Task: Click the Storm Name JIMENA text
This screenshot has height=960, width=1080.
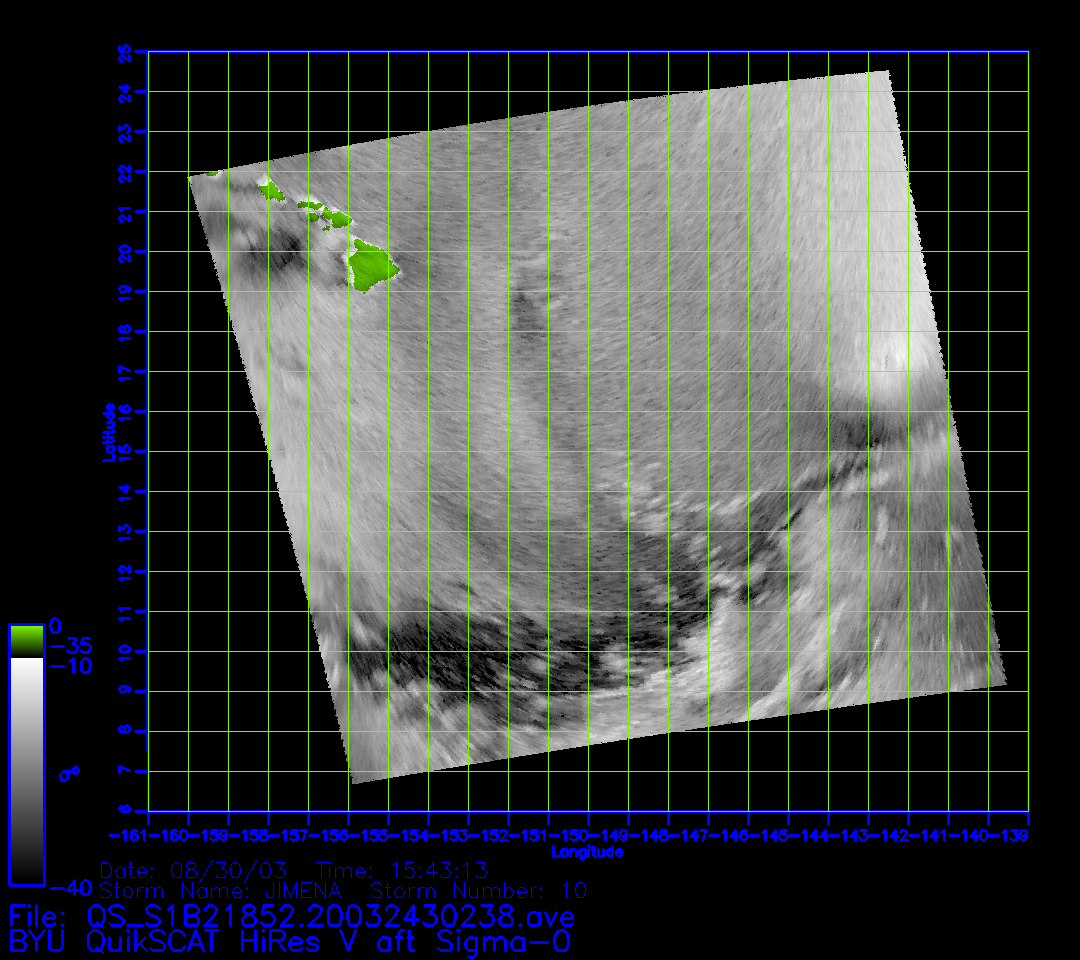Action: 222,890
